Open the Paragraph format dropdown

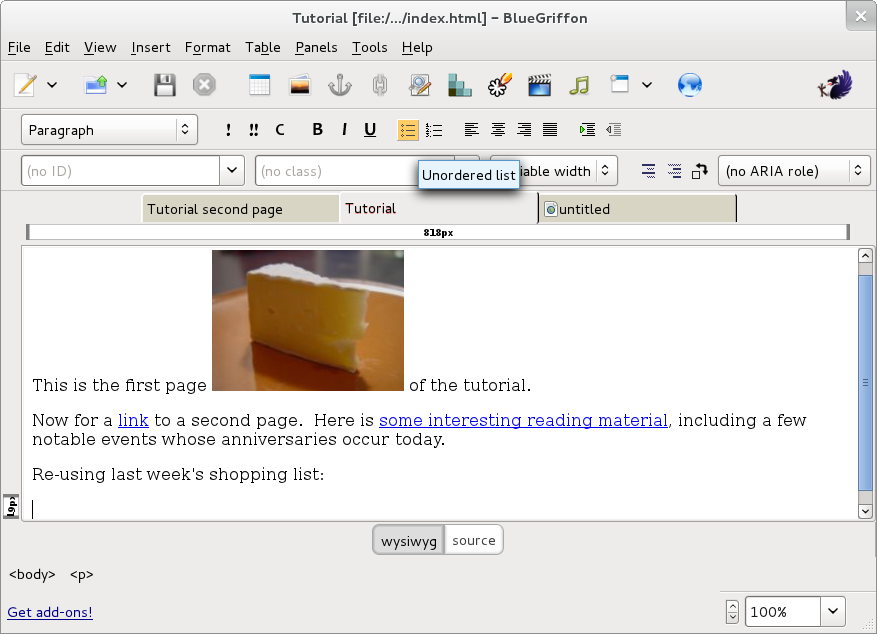[109, 130]
